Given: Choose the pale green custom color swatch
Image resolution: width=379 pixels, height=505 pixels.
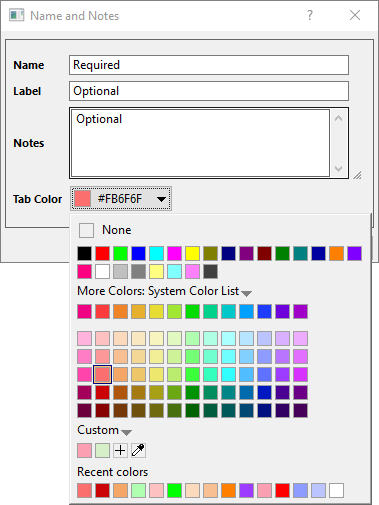Looking at the screenshot, I should (102, 450).
